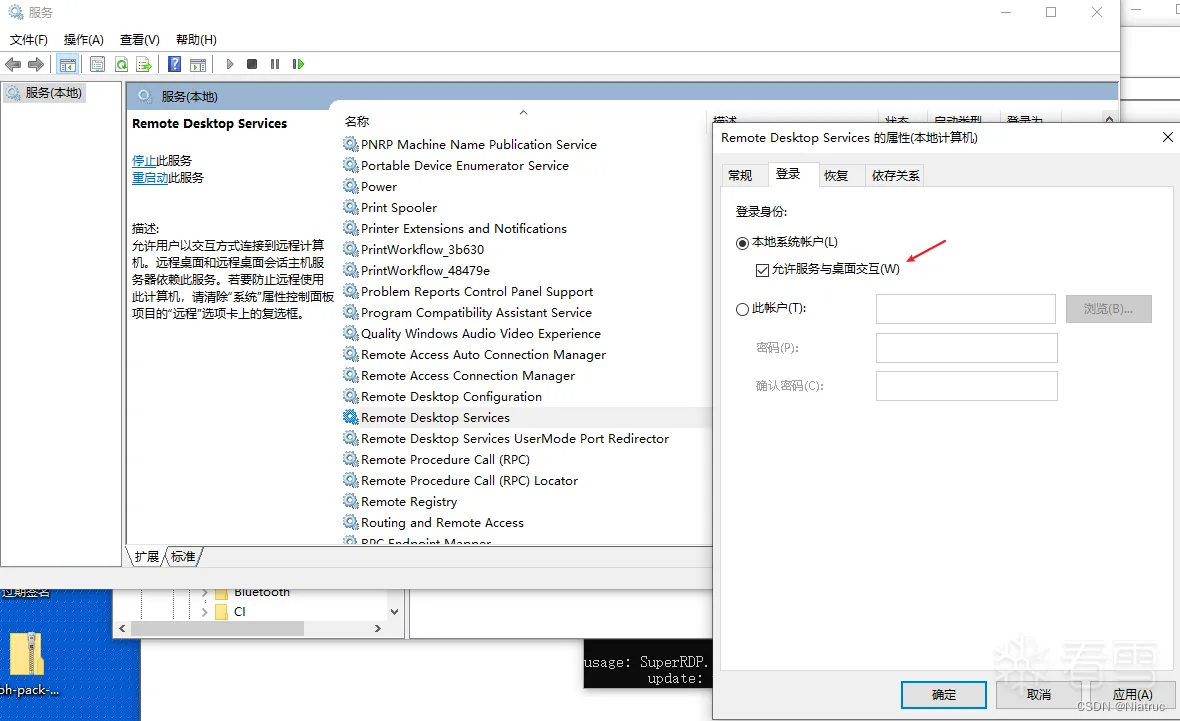Open the 查看(V) menu
The width and height of the screenshot is (1180, 721).
[x=140, y=40]
